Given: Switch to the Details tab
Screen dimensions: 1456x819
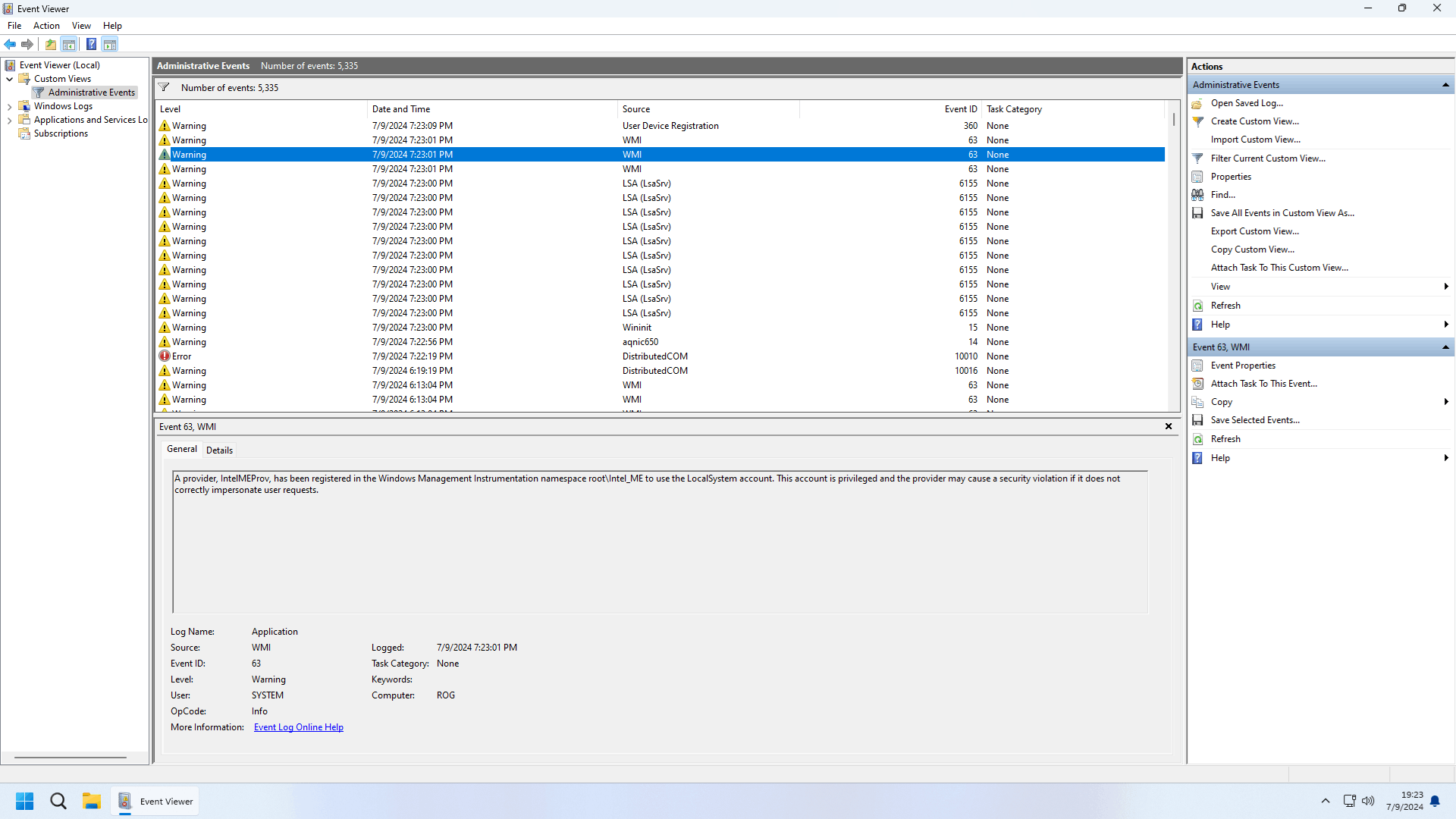Looking at the screenshot, I should click(x=219, y=450).
